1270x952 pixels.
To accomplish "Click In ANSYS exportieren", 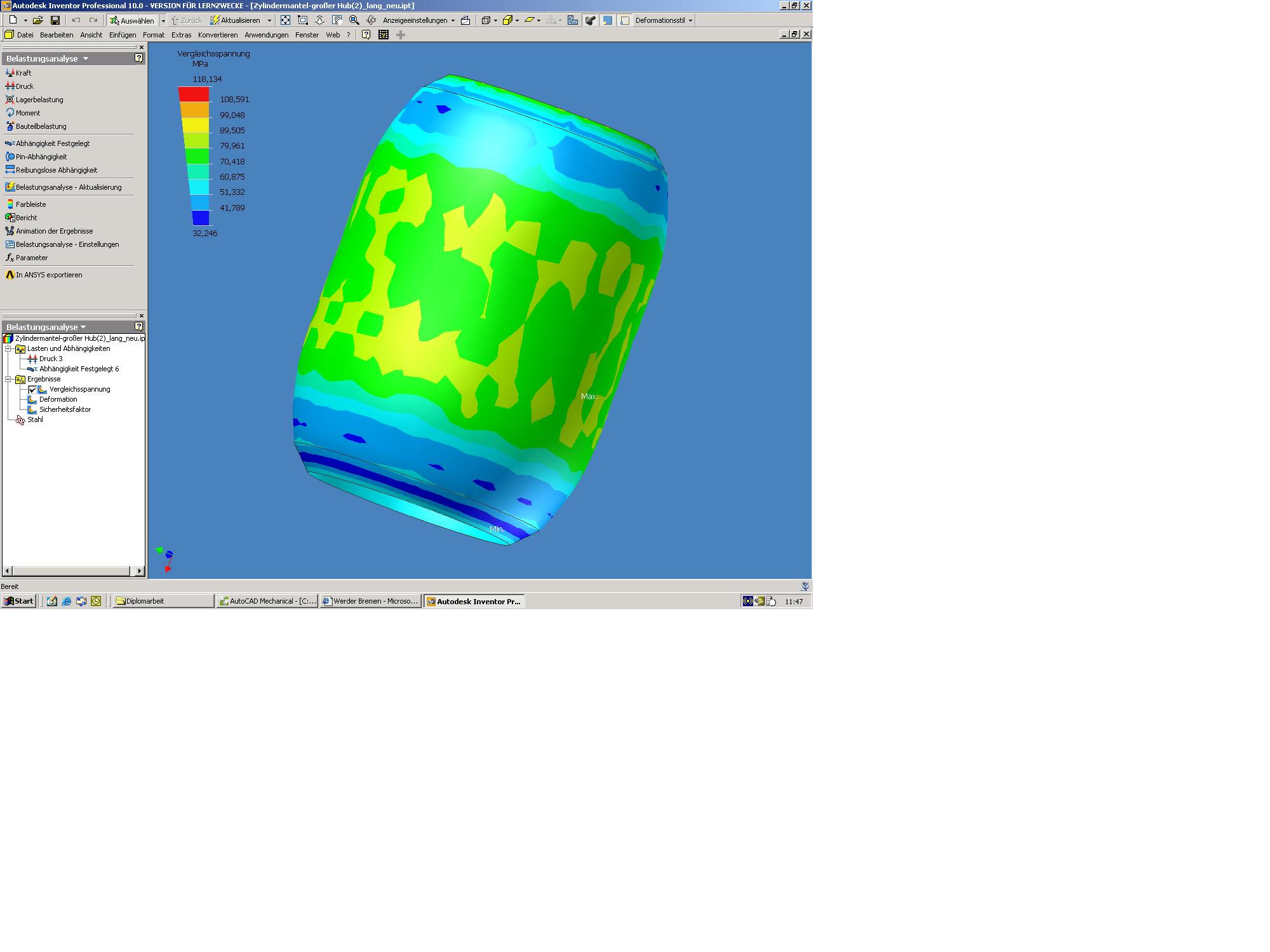I will 44,275.
